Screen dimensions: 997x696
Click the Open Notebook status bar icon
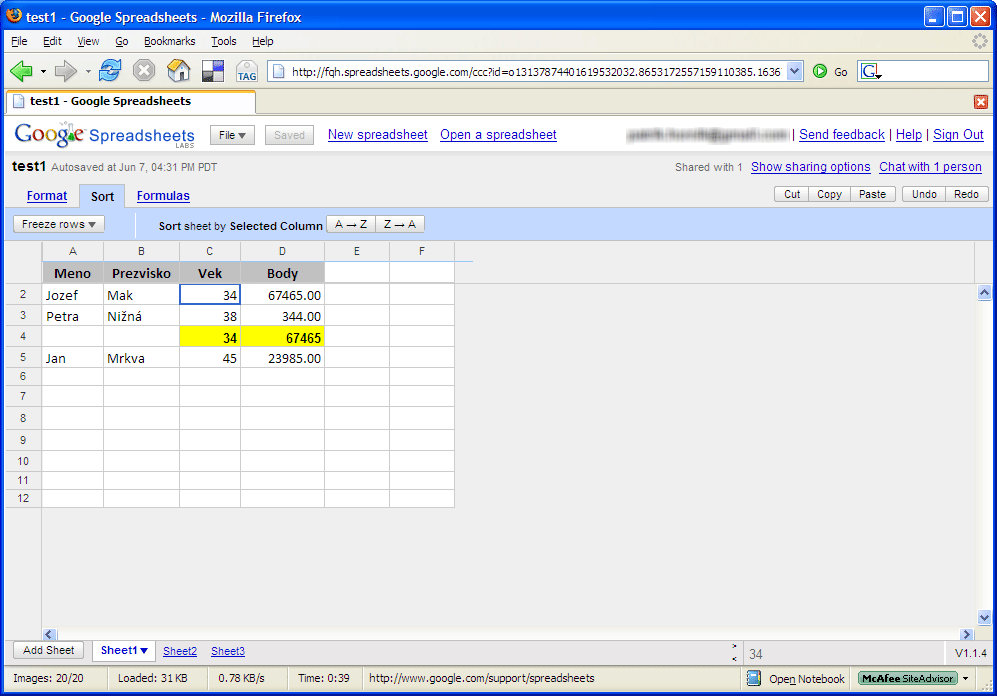click(753, 678)
